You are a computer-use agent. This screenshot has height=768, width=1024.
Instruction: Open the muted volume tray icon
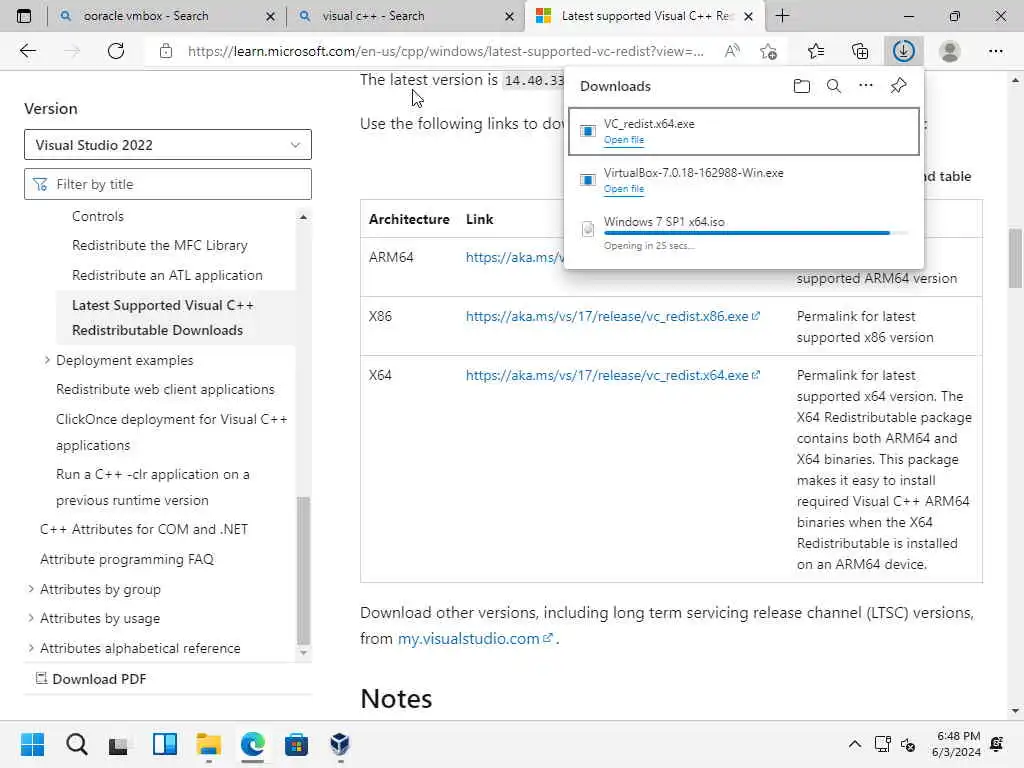coord(908,744)
